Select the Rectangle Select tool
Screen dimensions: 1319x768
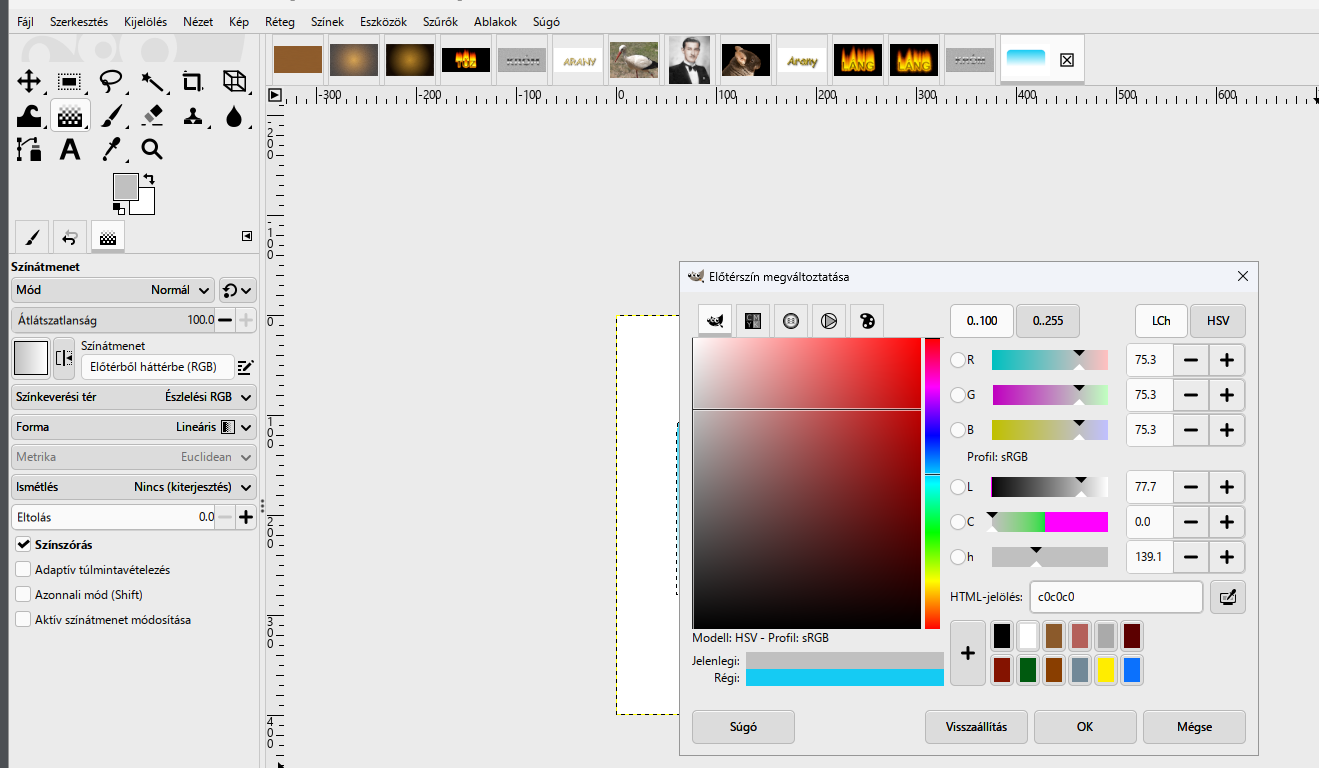pyautogui.click(x=69, y=82)
